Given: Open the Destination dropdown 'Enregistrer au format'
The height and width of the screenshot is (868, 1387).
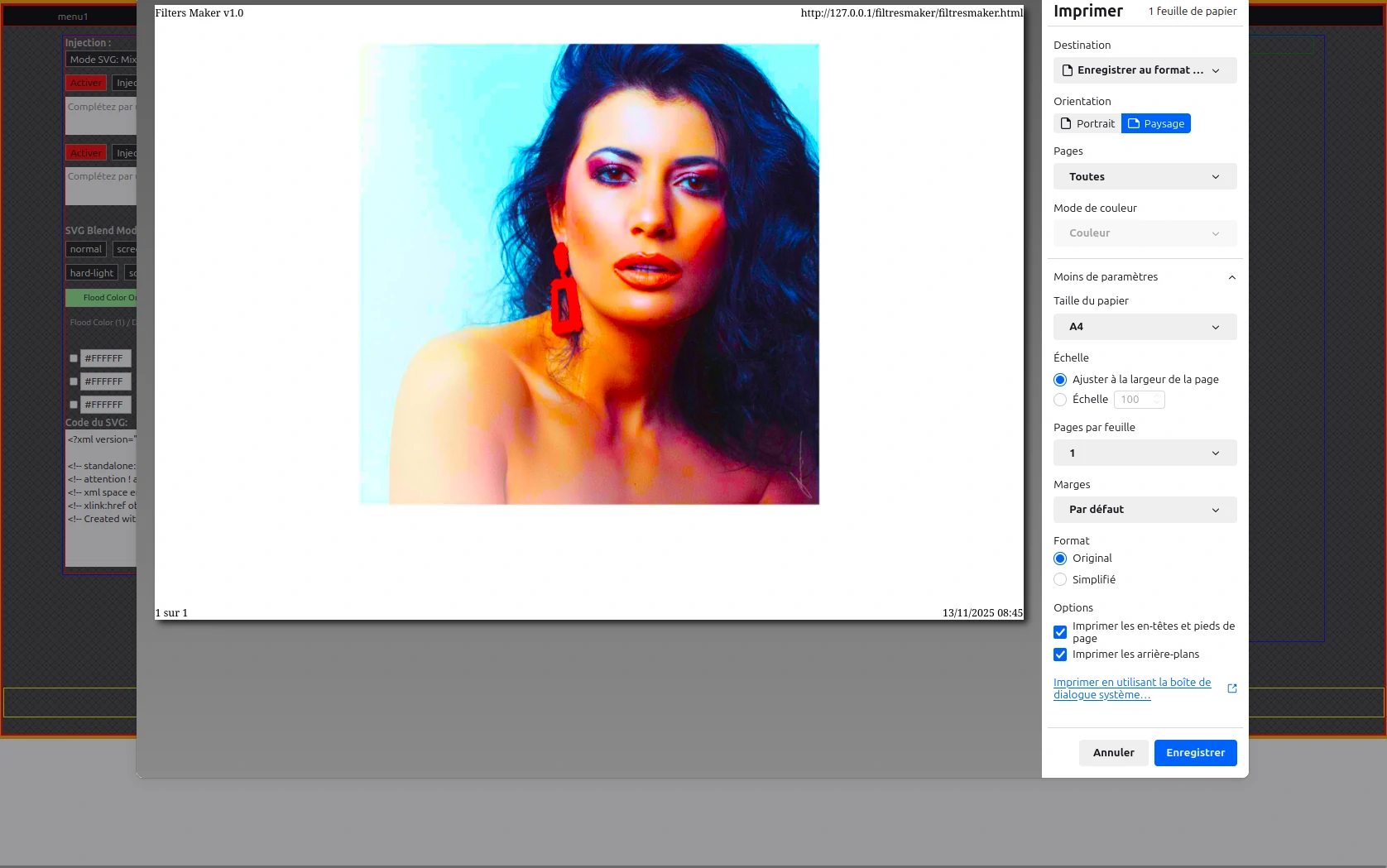Looking at the screenshot, I should [x=1145, y=70].
